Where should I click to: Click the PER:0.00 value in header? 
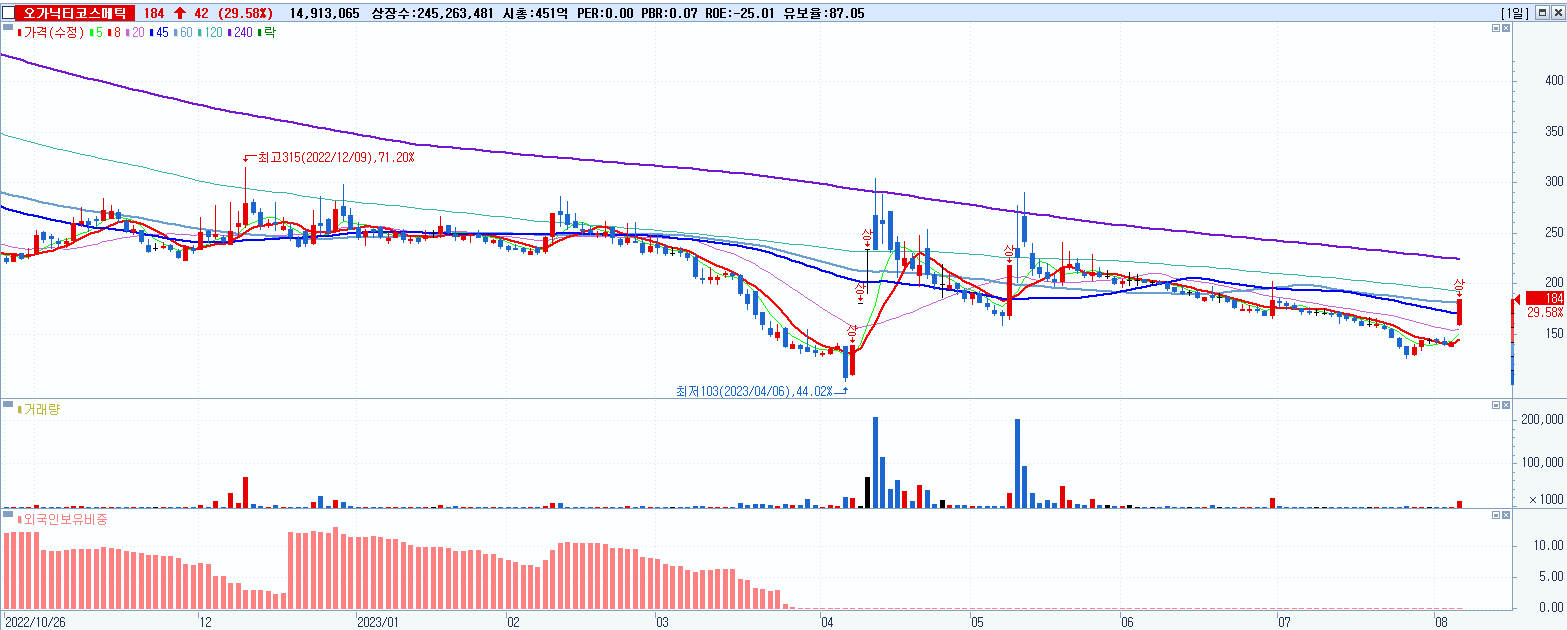[x=605, y=13]
